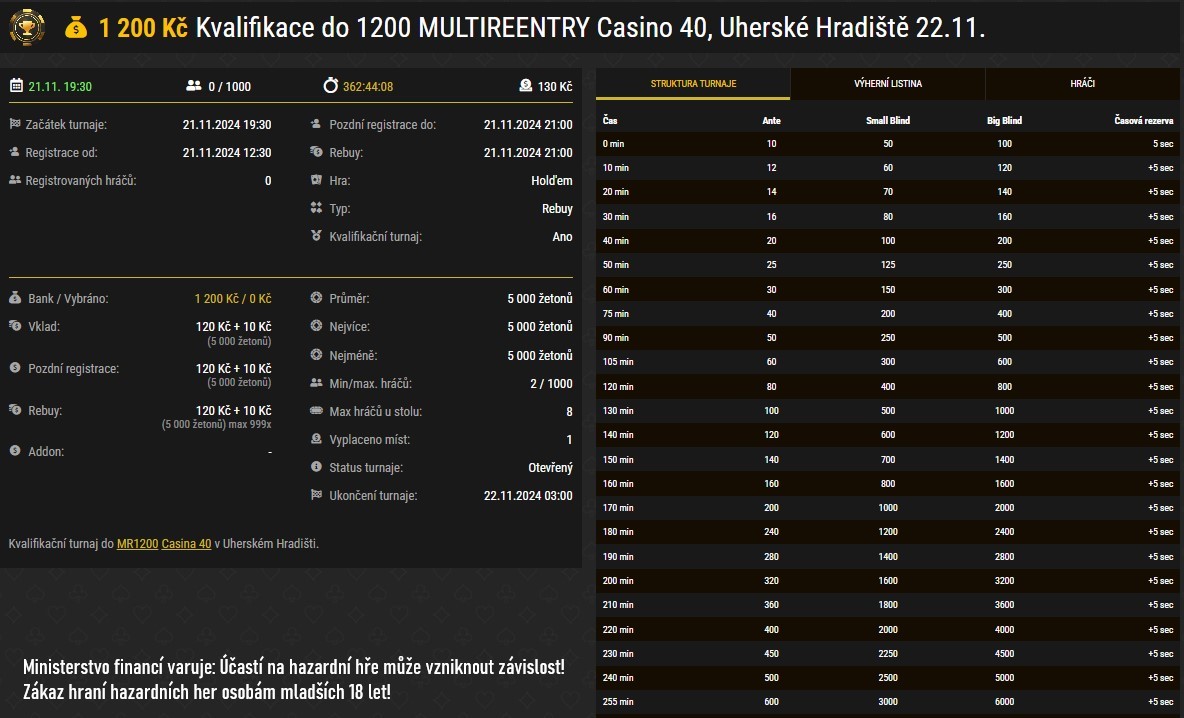The width and height of the screenshot is (1184, 718).
Task: Click the buy-in icon beside 130 Kč
Action: tap(526, 85)
